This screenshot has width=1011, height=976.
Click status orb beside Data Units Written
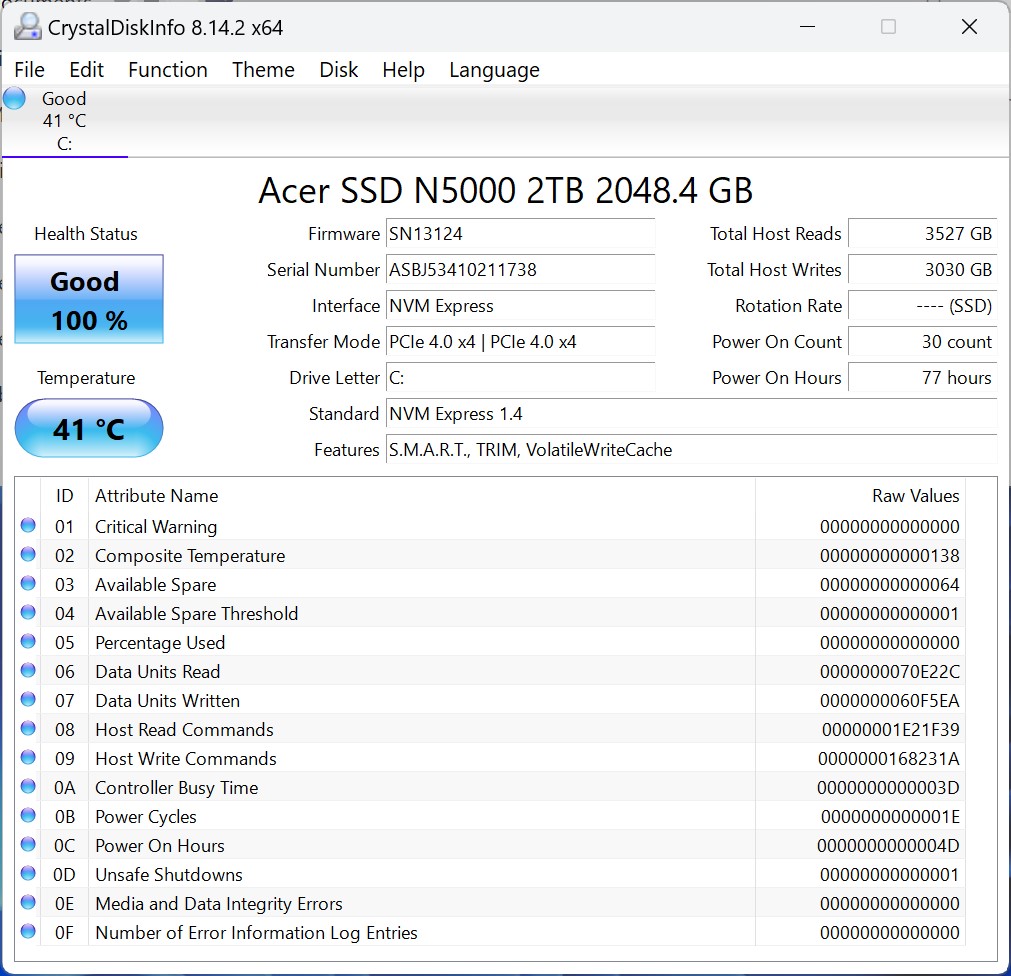click(x=28, y=700)
